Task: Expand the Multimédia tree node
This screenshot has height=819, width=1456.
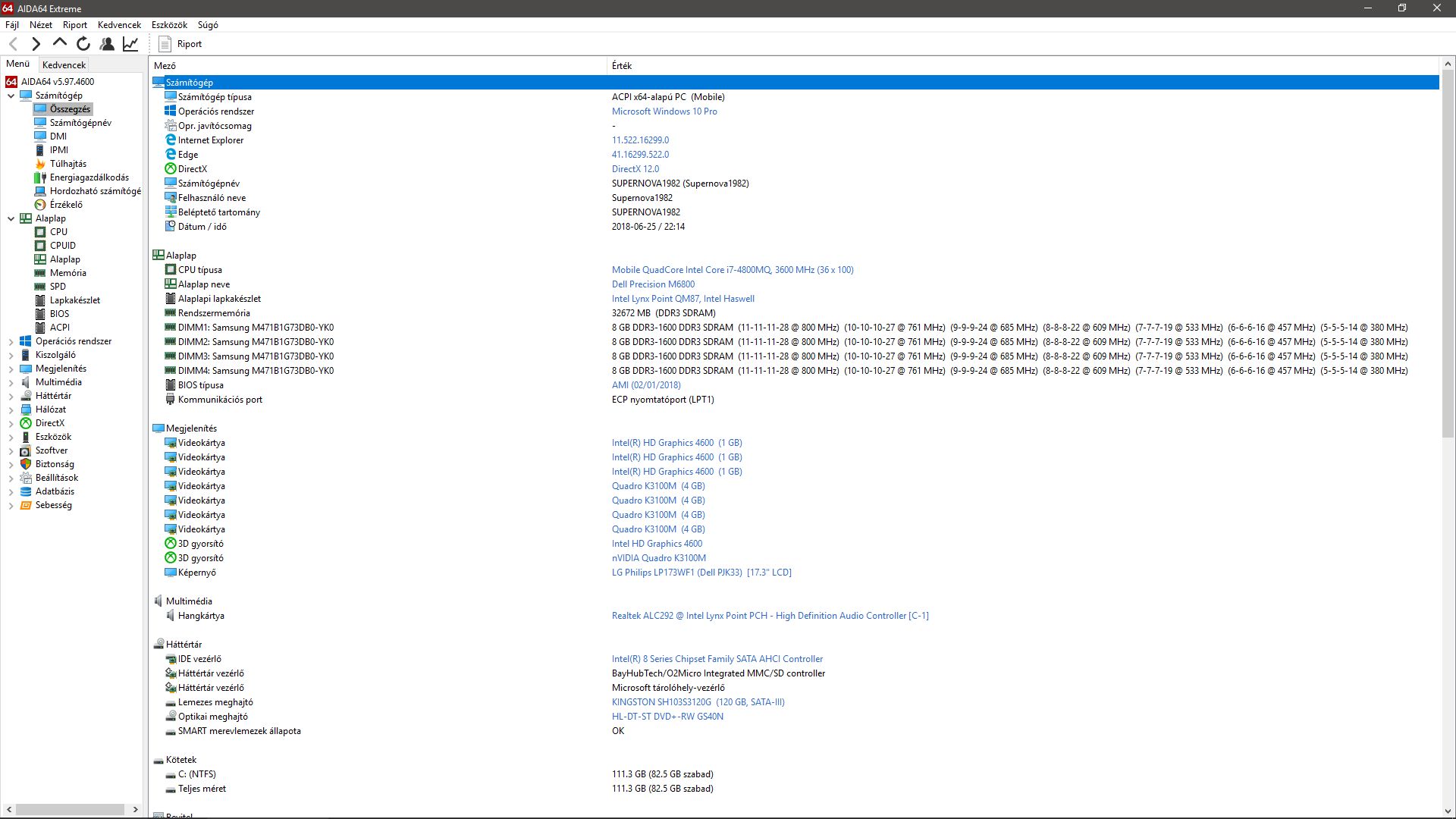Action: [x=11, y=382]
